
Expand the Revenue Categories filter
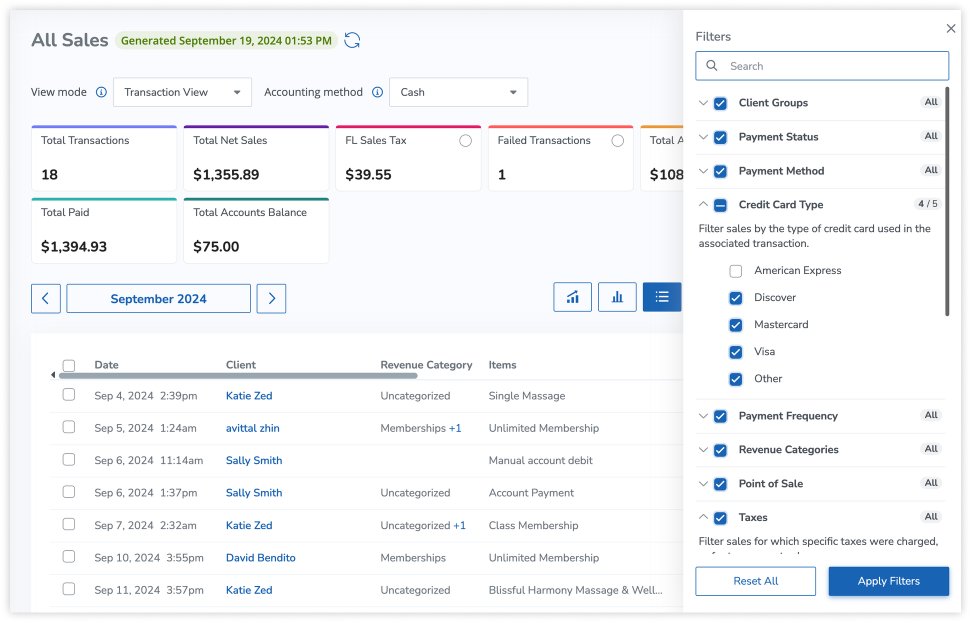[703, 450]
